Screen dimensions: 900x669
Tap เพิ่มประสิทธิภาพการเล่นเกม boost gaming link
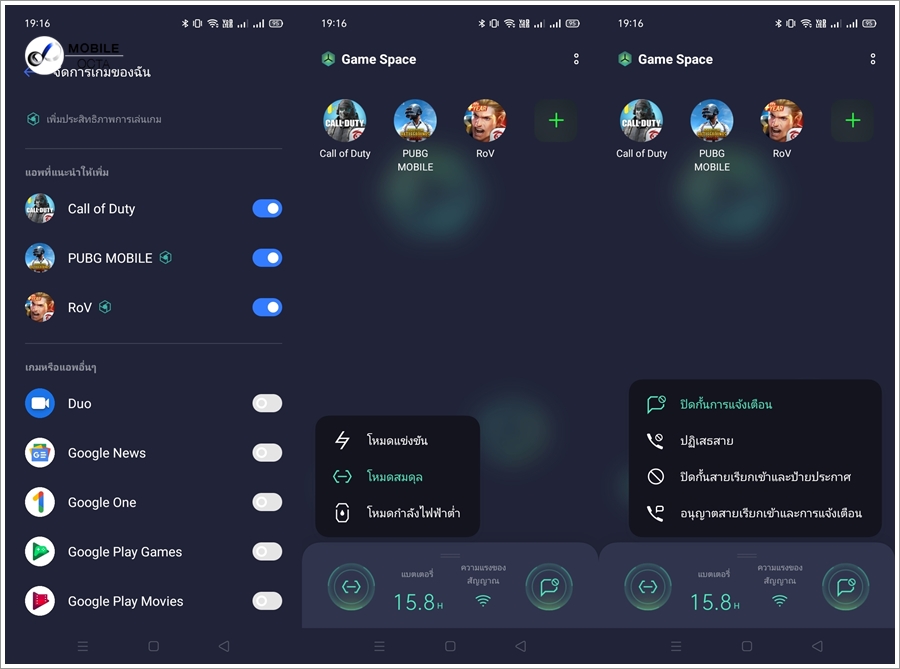95,119
